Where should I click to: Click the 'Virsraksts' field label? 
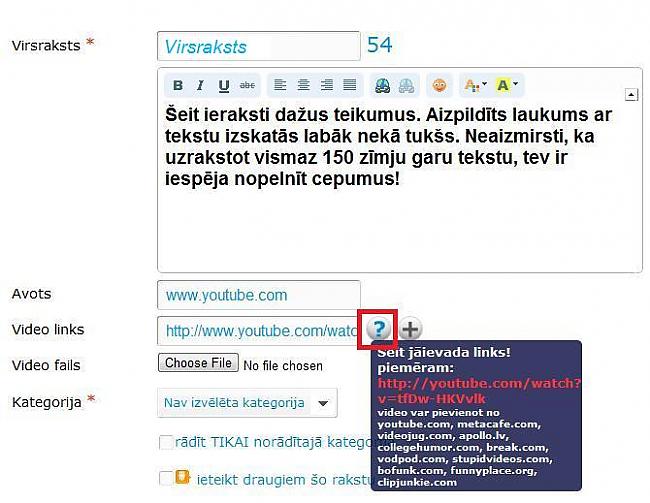coord(46,45)
